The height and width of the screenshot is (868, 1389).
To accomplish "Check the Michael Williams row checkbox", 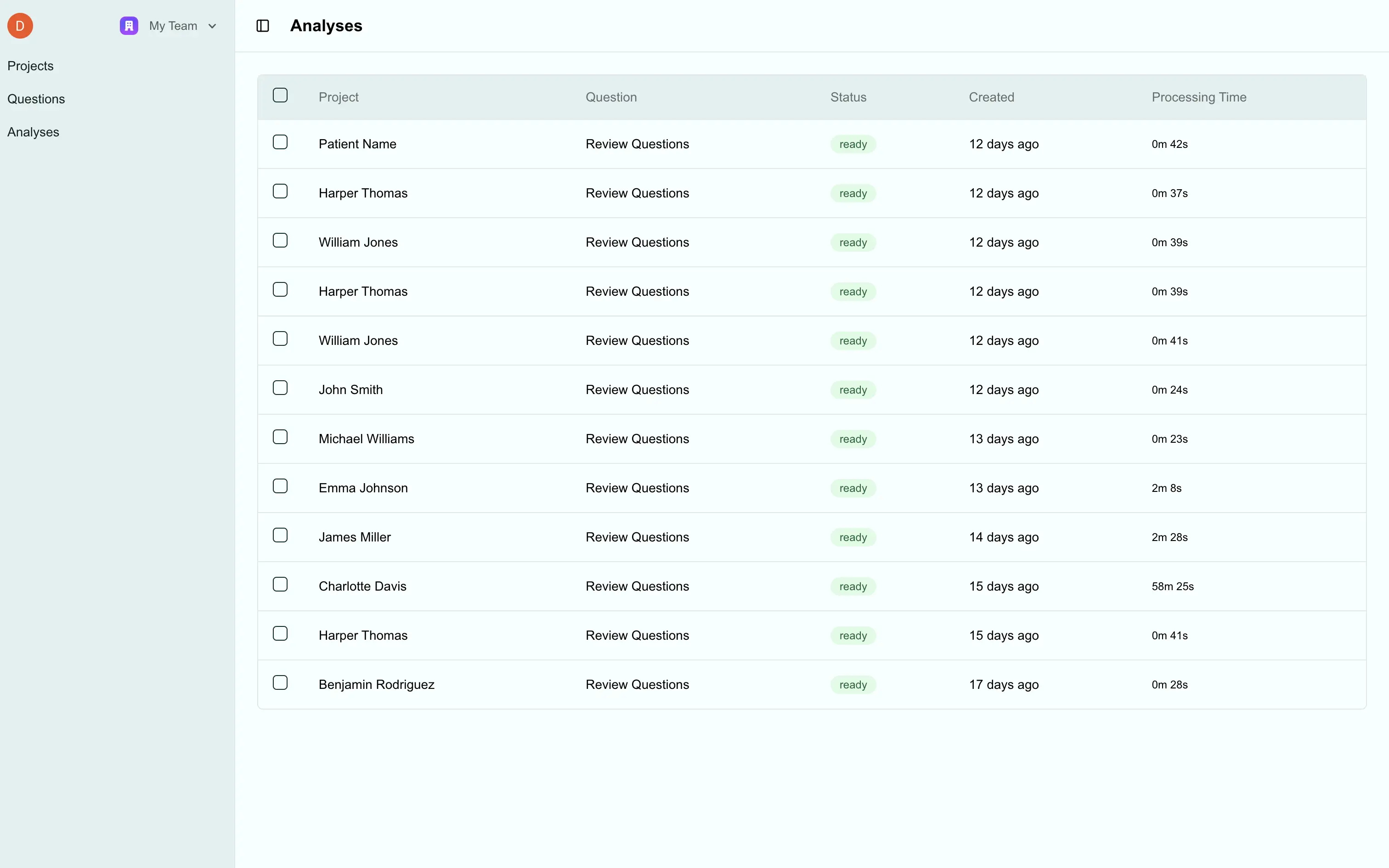I will pos(281,436).
